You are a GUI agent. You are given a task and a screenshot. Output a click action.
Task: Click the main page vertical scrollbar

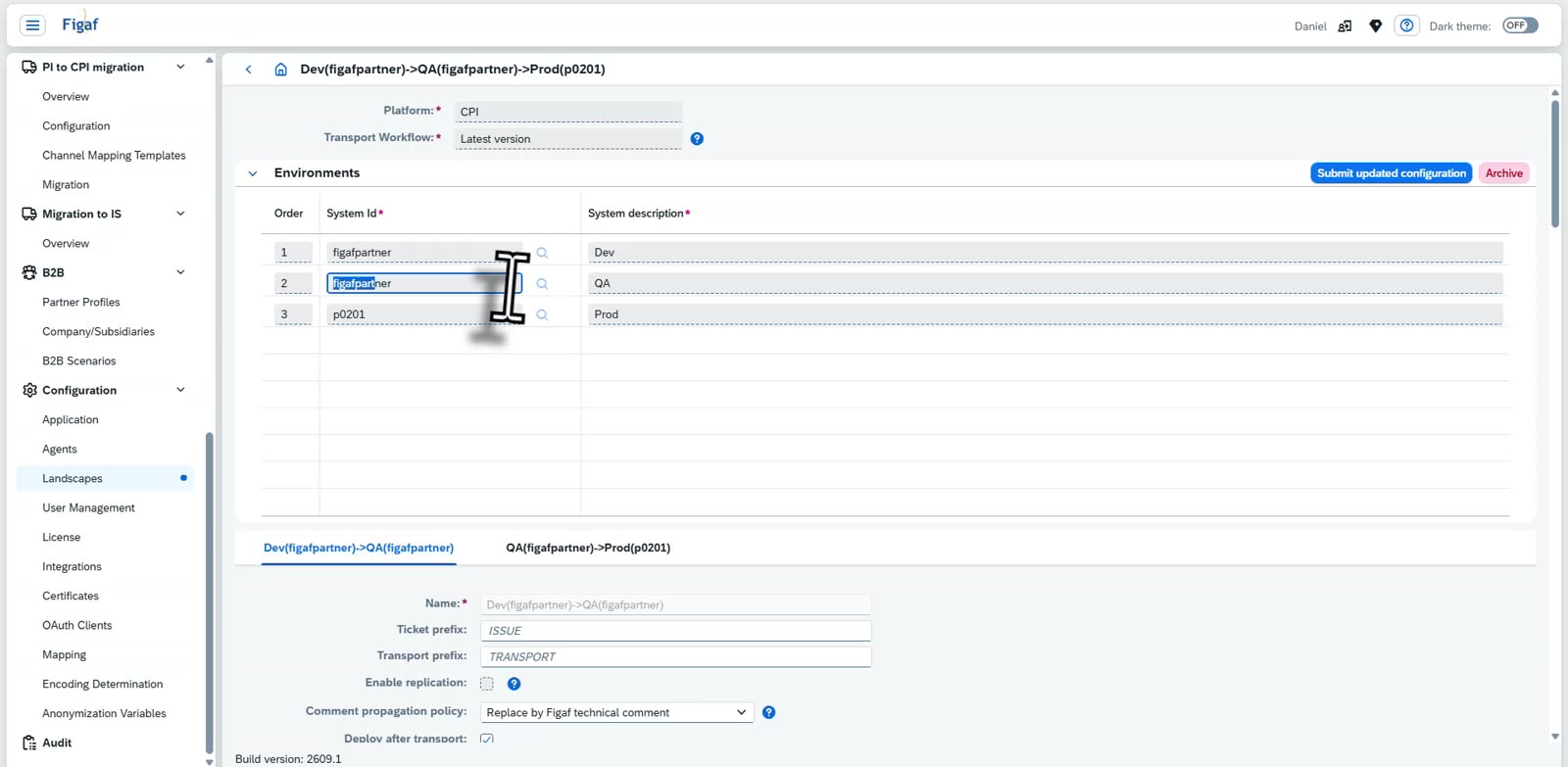coord(1555,164)
